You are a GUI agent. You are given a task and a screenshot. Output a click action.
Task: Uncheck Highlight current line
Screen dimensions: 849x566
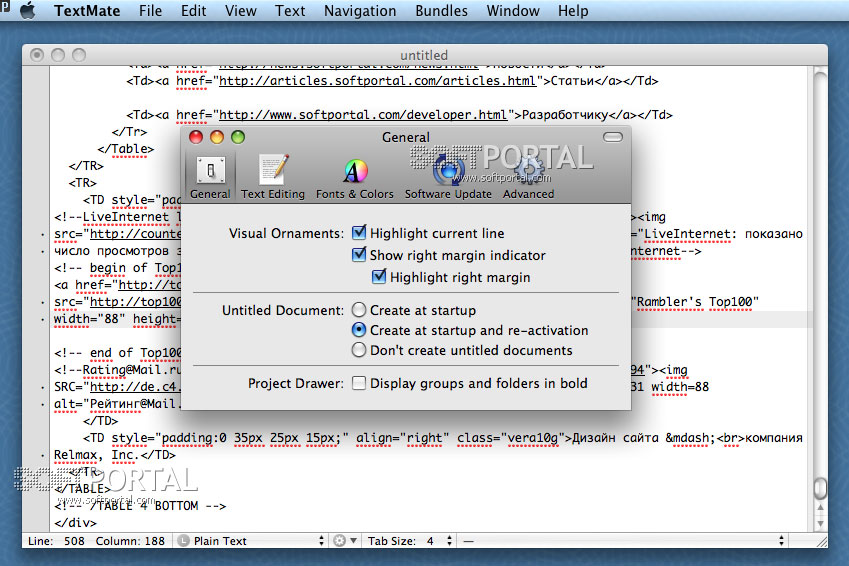(358, 233)
